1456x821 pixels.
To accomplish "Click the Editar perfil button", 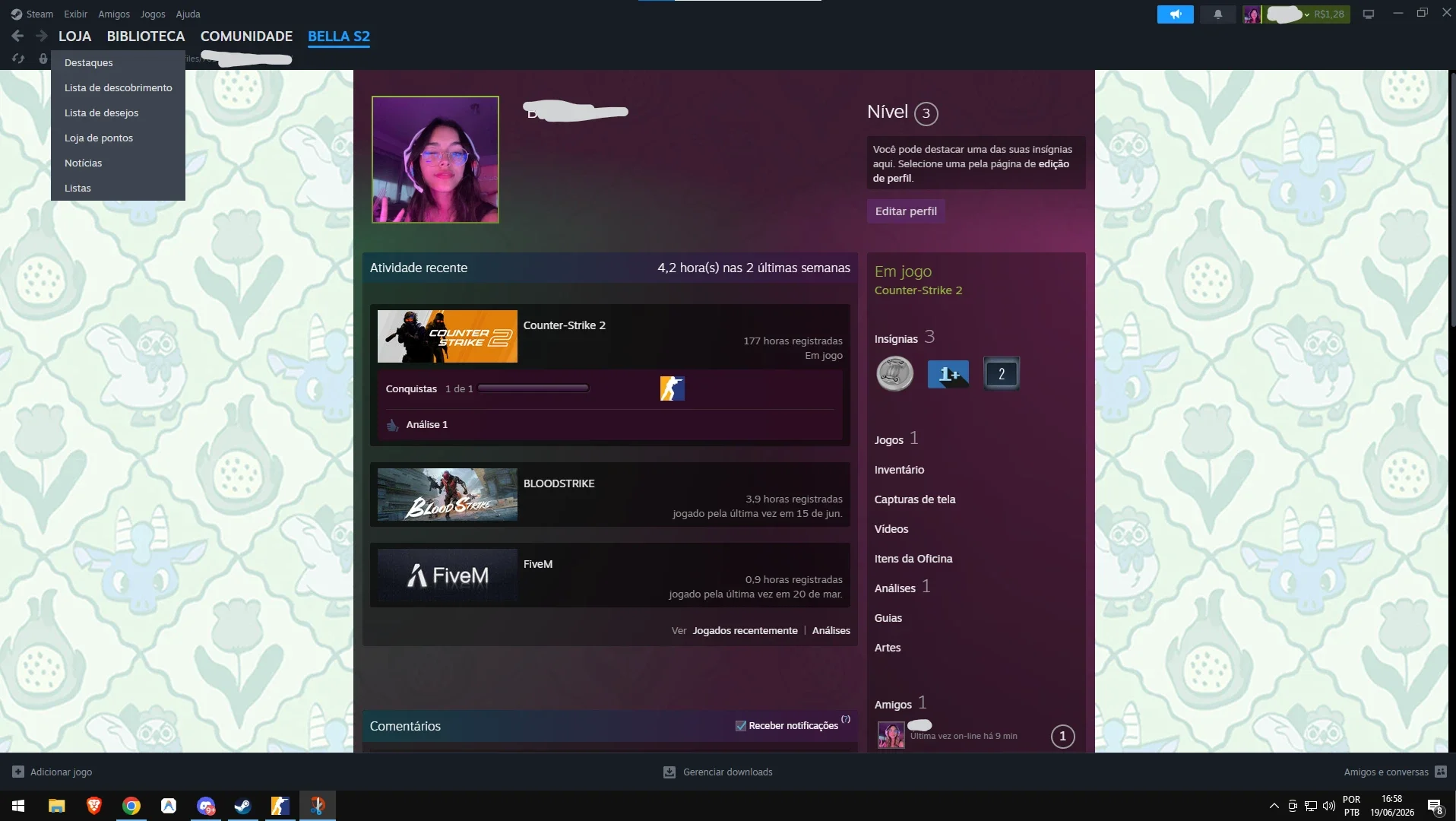I will click(x=906, y=211).
